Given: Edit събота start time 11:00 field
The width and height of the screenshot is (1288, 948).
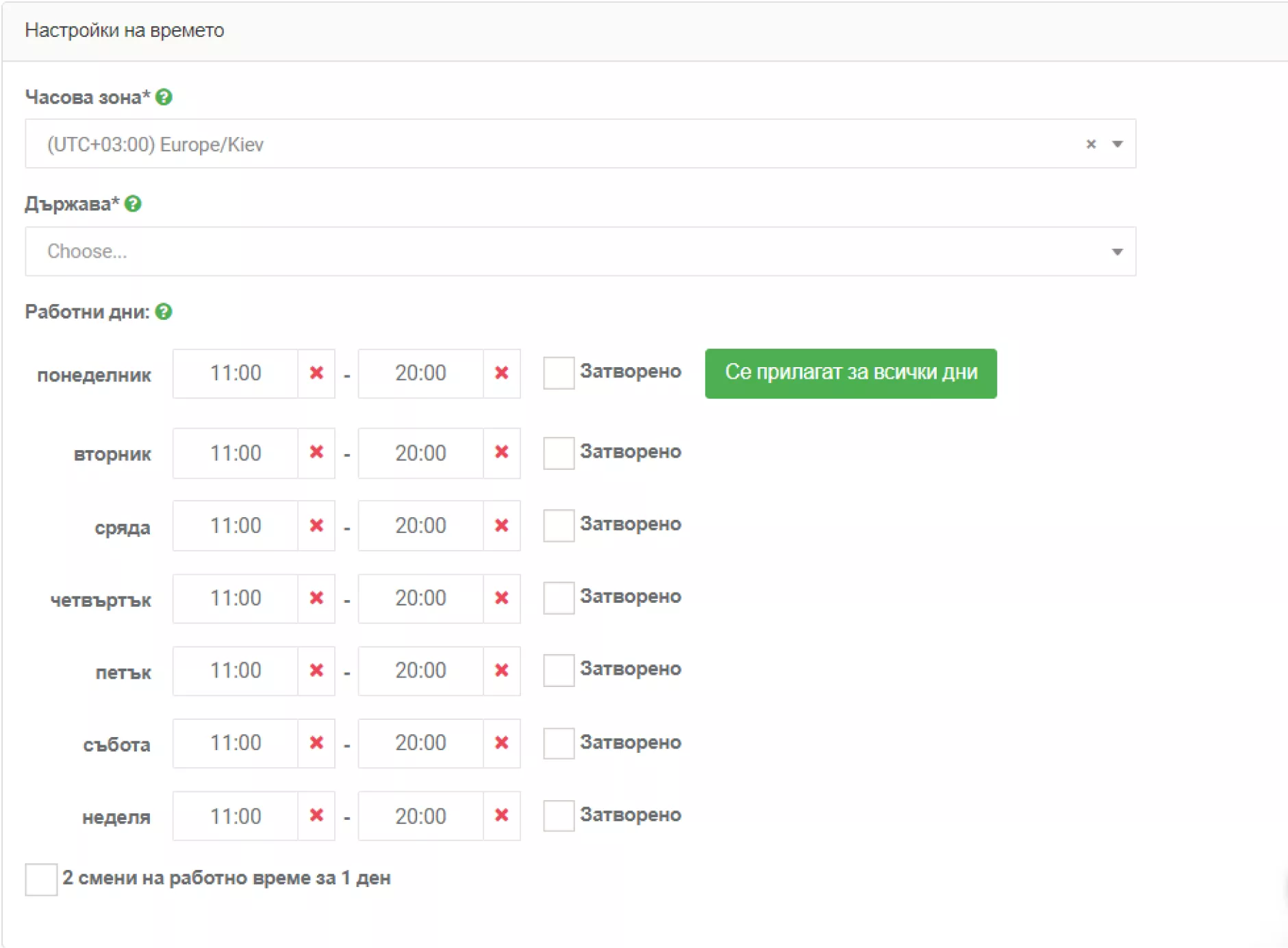Looking at the screenshot, I should pos(236,743).
